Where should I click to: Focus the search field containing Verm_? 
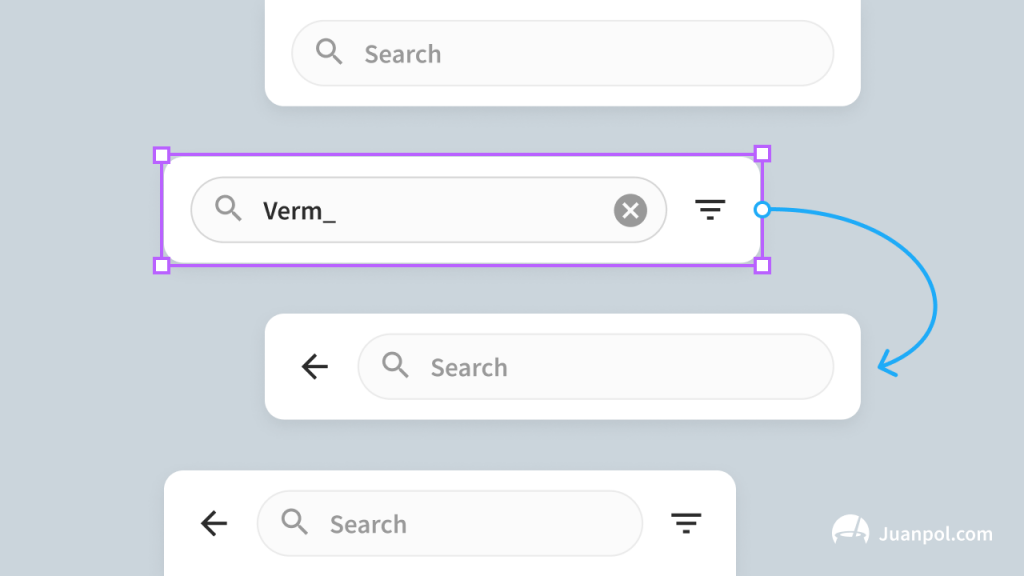pyautogui.click(x=428, y=210)
